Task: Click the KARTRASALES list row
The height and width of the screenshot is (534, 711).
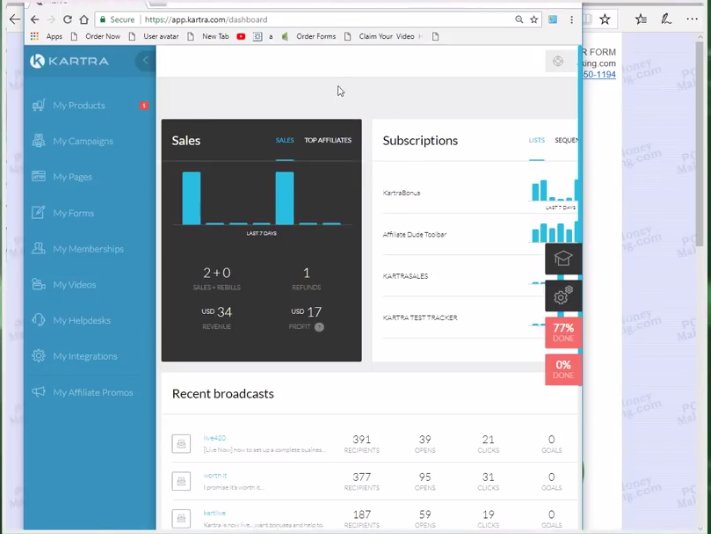Action: (x=480, y=276)
